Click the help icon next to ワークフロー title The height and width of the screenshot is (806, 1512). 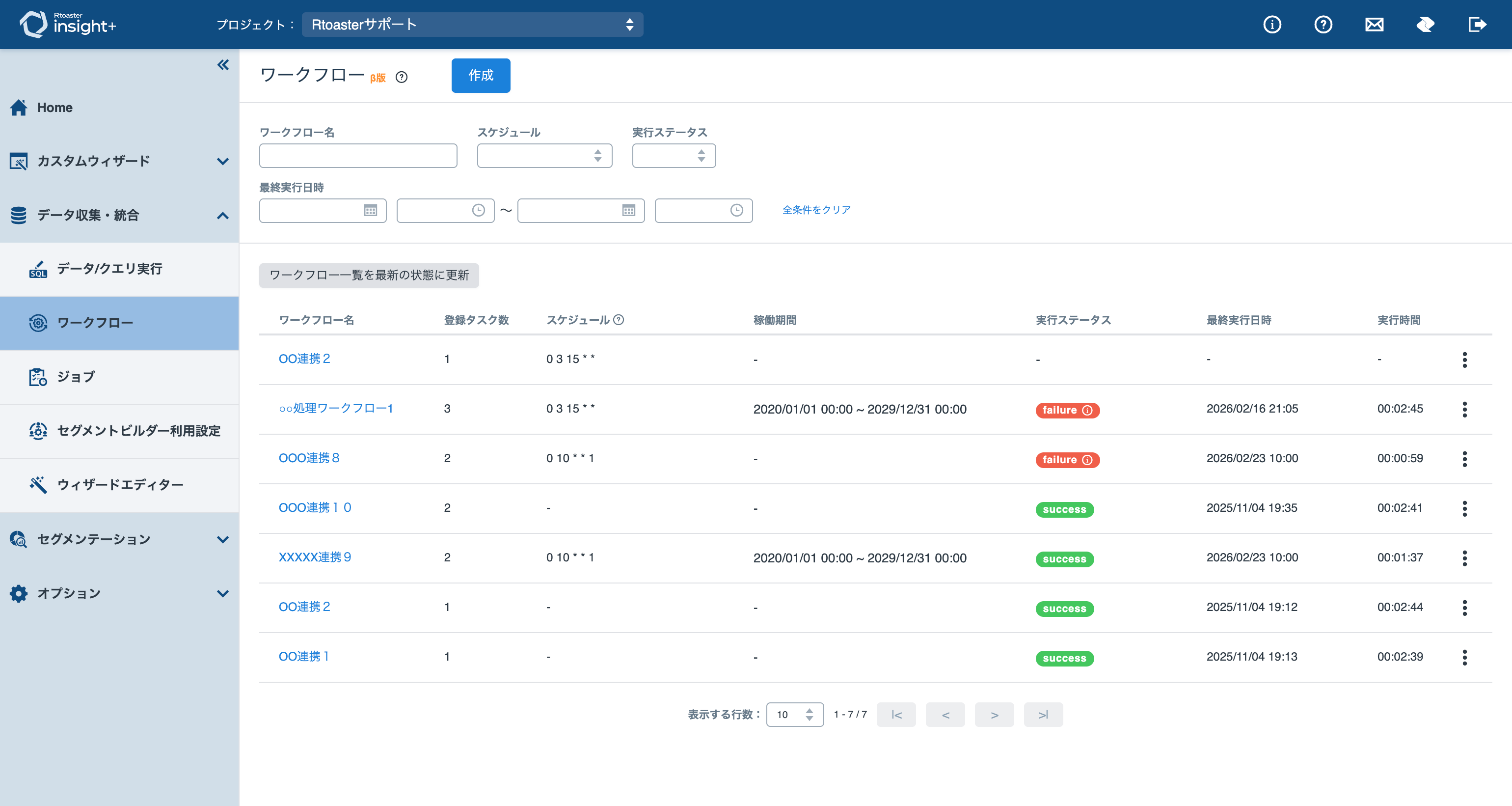402,77
